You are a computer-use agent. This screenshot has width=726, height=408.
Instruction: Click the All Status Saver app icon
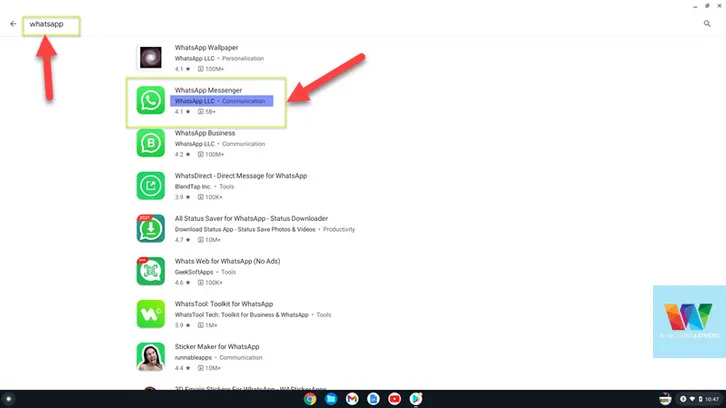tap(150, 229)
